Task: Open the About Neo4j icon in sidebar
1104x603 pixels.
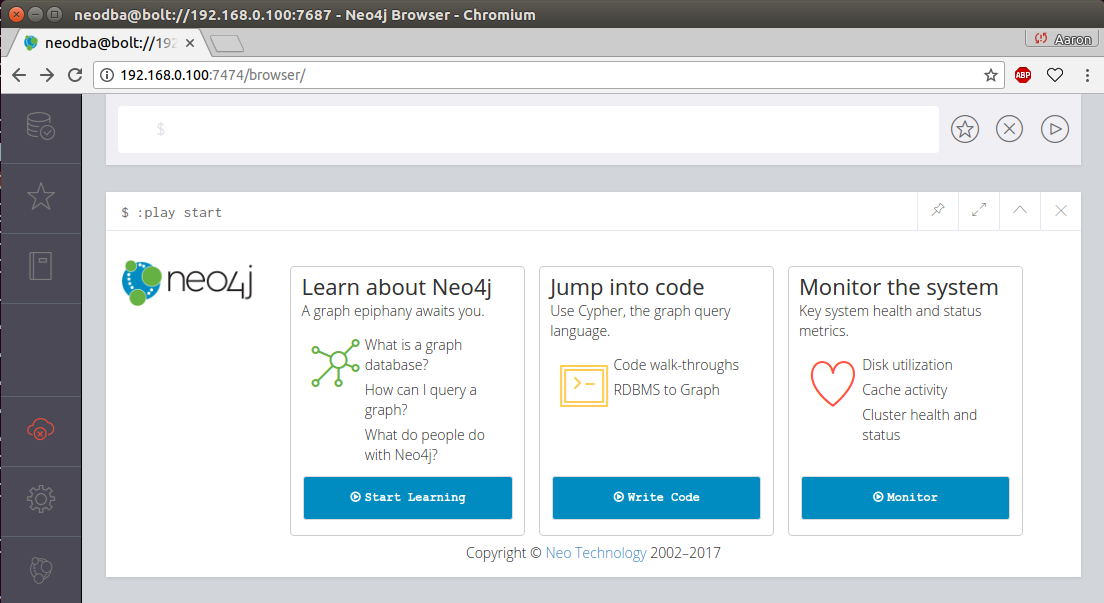Action: click(x=40, y=568)
